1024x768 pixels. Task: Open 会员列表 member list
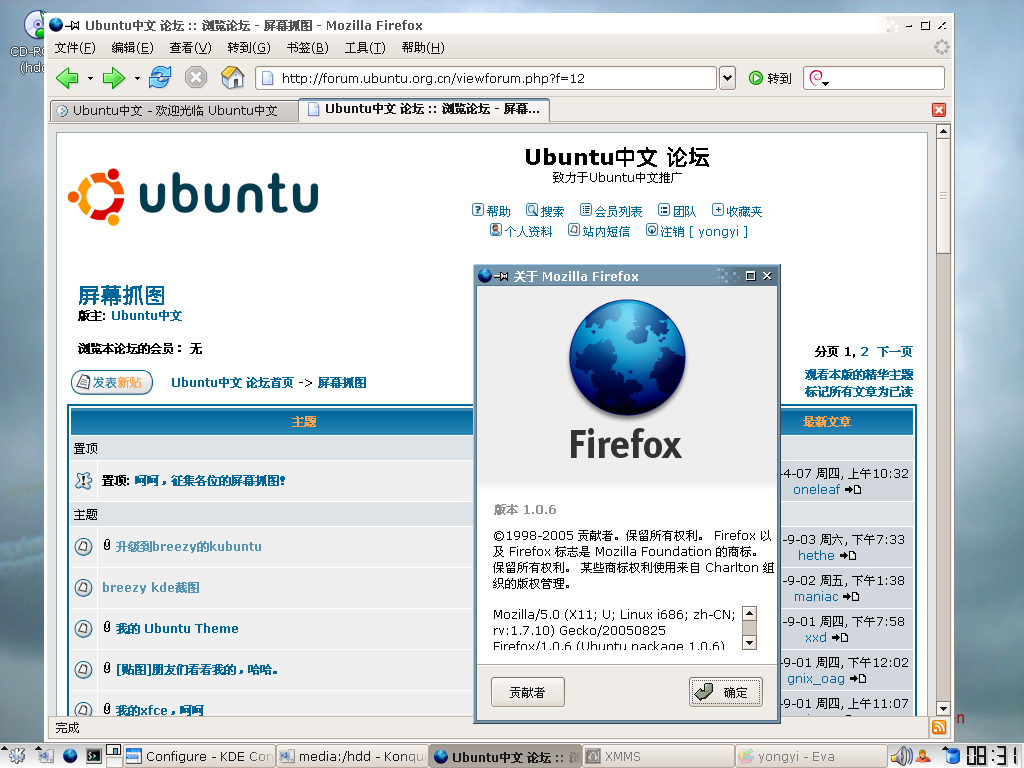click(x=611, y=210)
